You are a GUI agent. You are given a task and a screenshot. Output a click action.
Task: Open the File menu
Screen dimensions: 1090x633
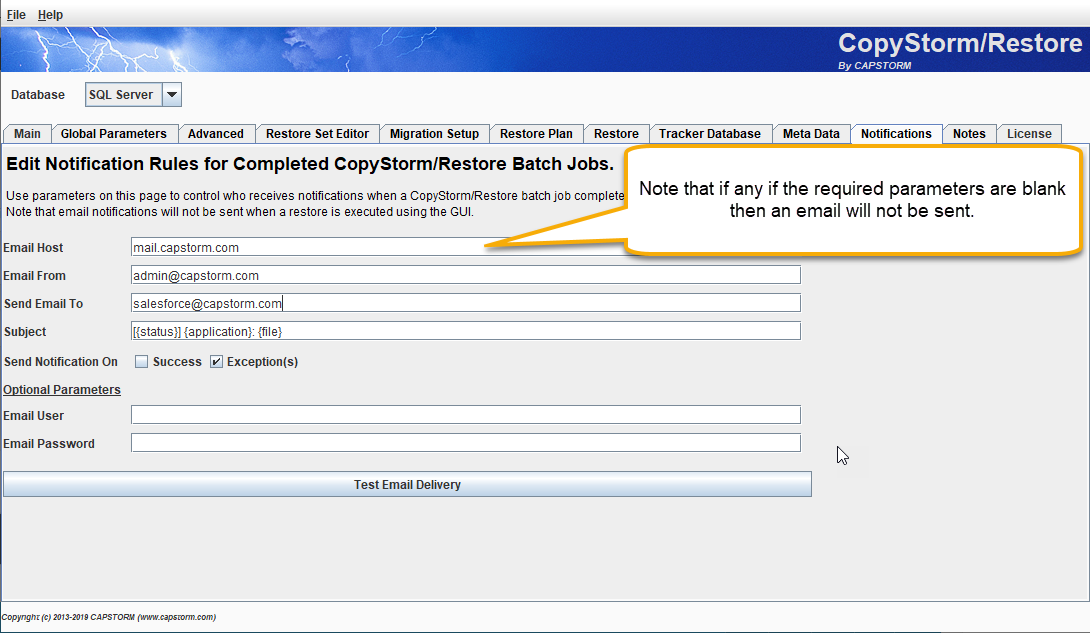16,15
